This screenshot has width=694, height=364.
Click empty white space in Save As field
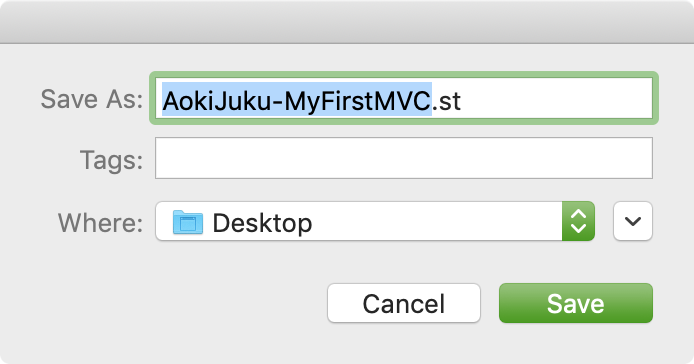(x=556, y=98)
